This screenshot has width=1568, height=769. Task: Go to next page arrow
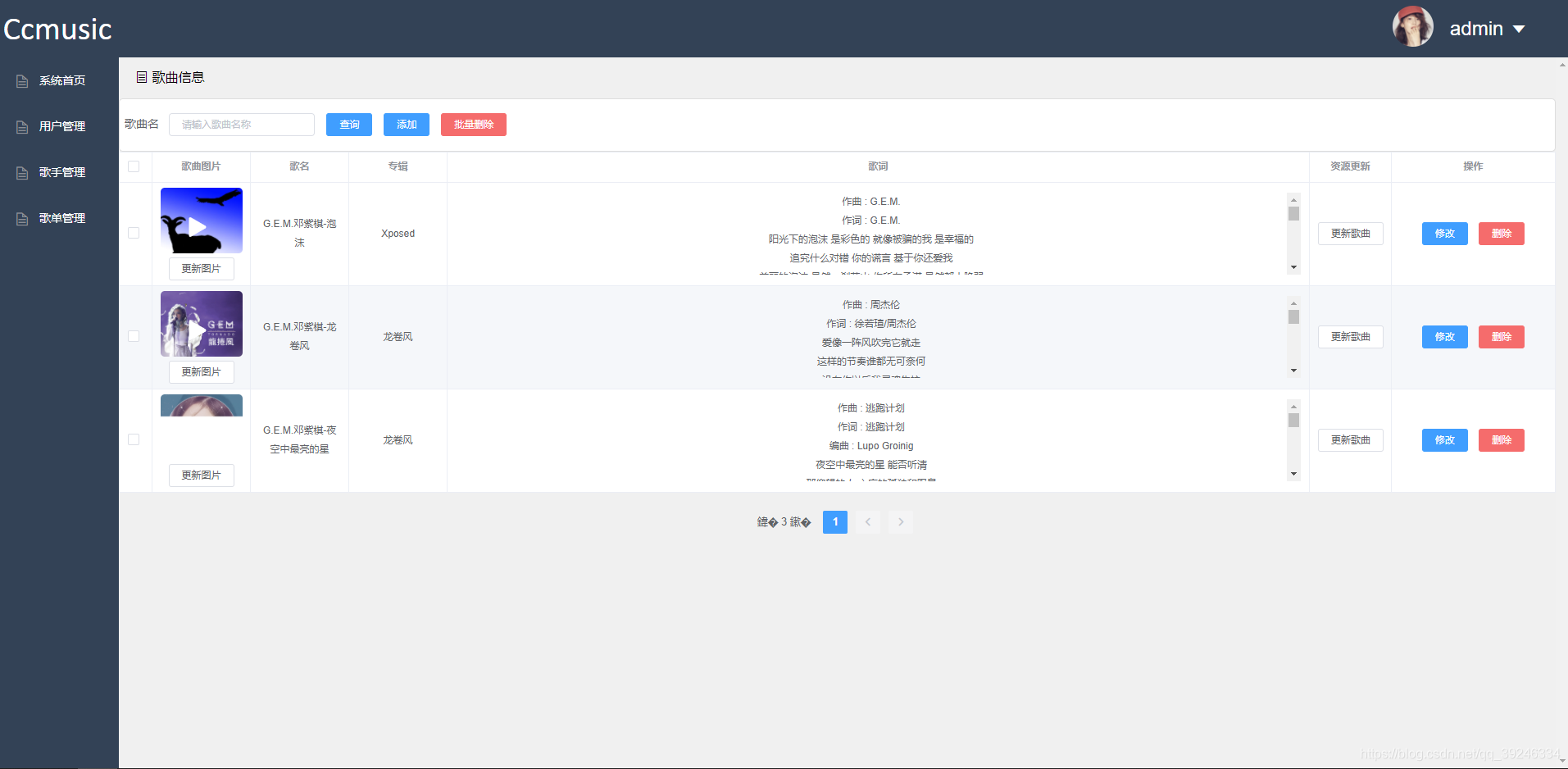click(x=901, y=522)
